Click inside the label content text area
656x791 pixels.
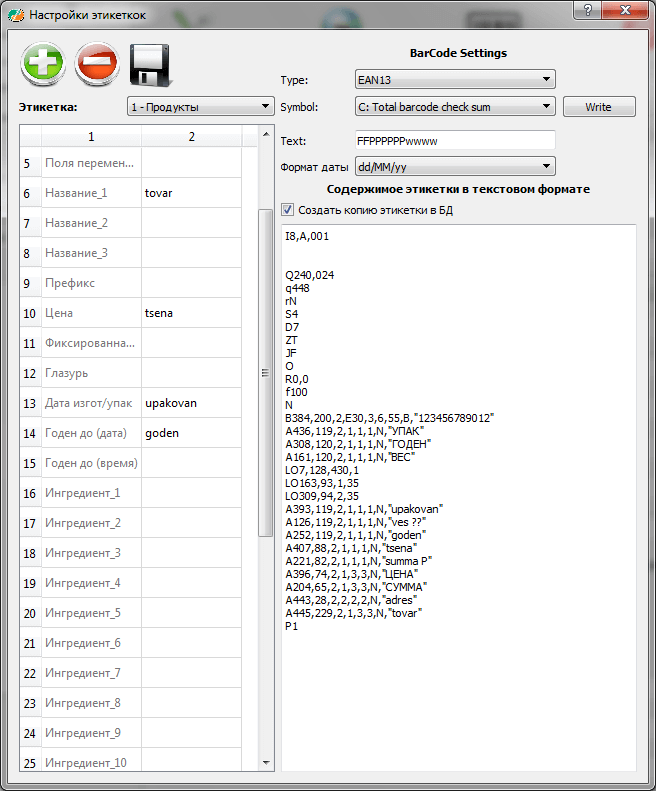click(460, 690)
